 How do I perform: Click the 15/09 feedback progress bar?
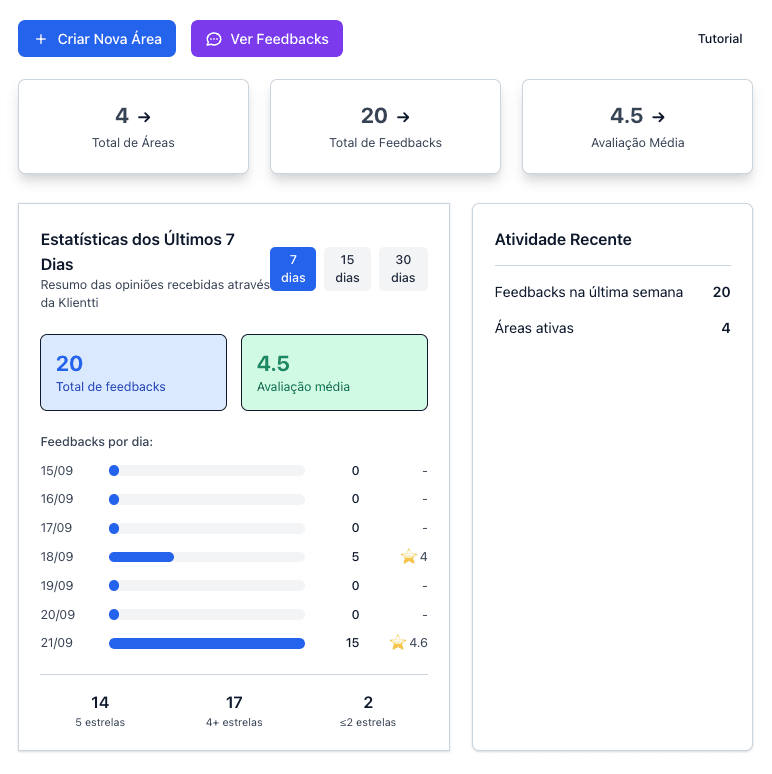click(207, 470)
